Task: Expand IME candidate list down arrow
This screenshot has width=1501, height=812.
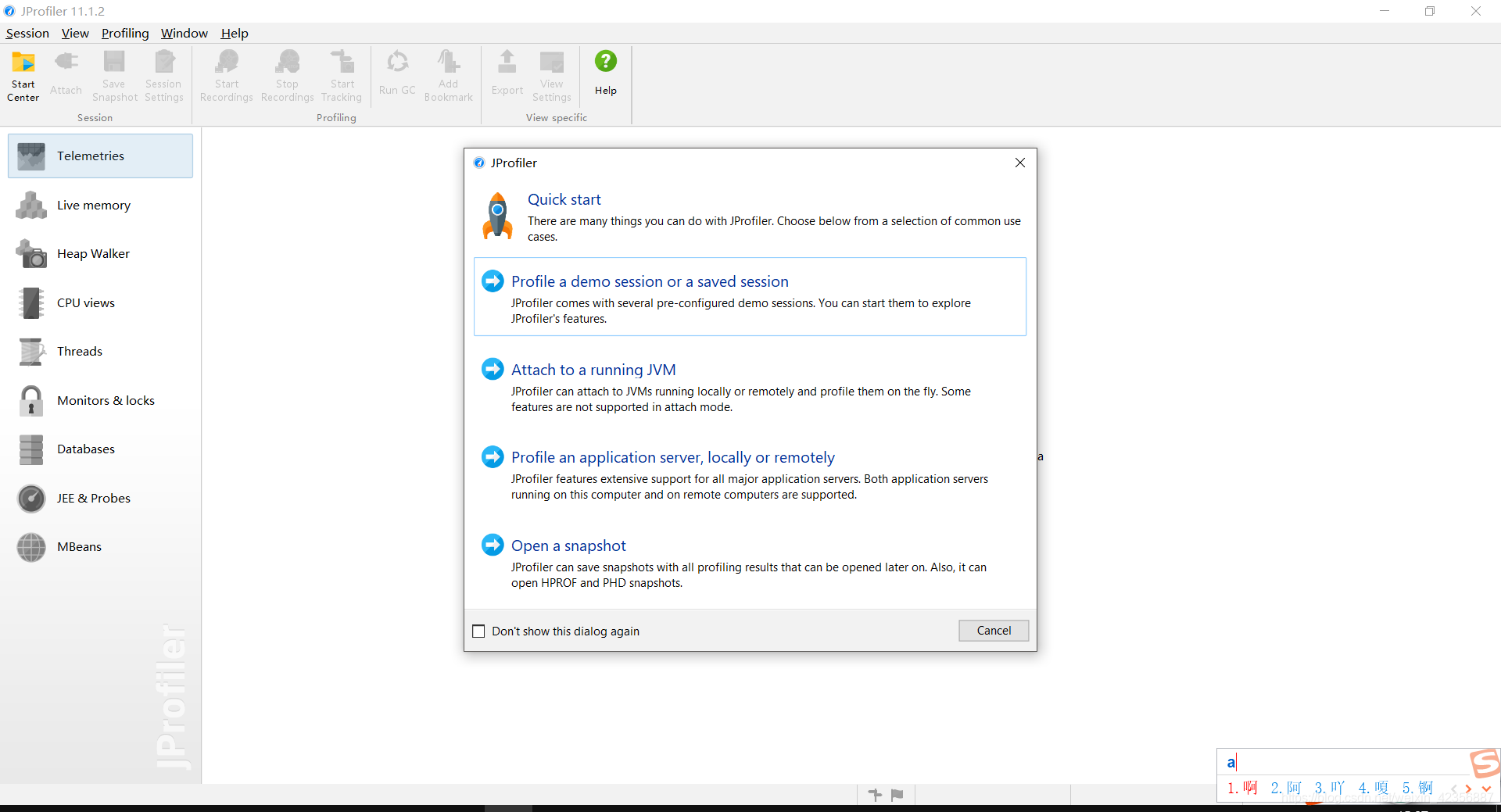Action: pos(1486,789)
